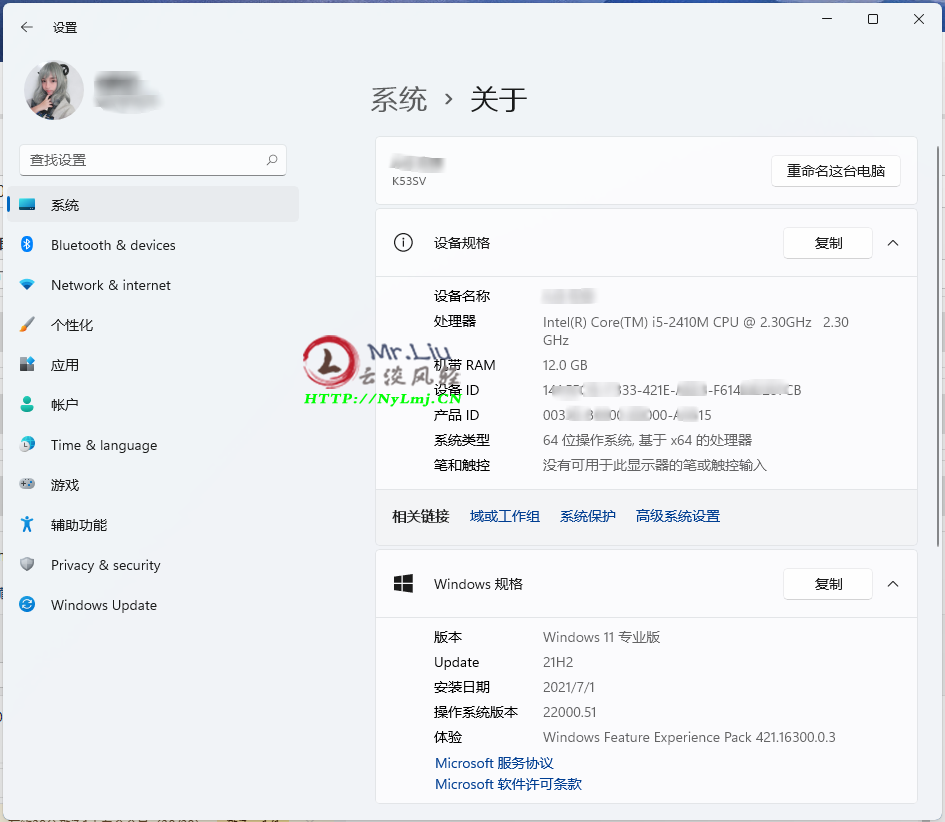The height and width of the screenshot is (822, 945).
Task: Click the Privacy shield icon
Action: pos(27,564)
